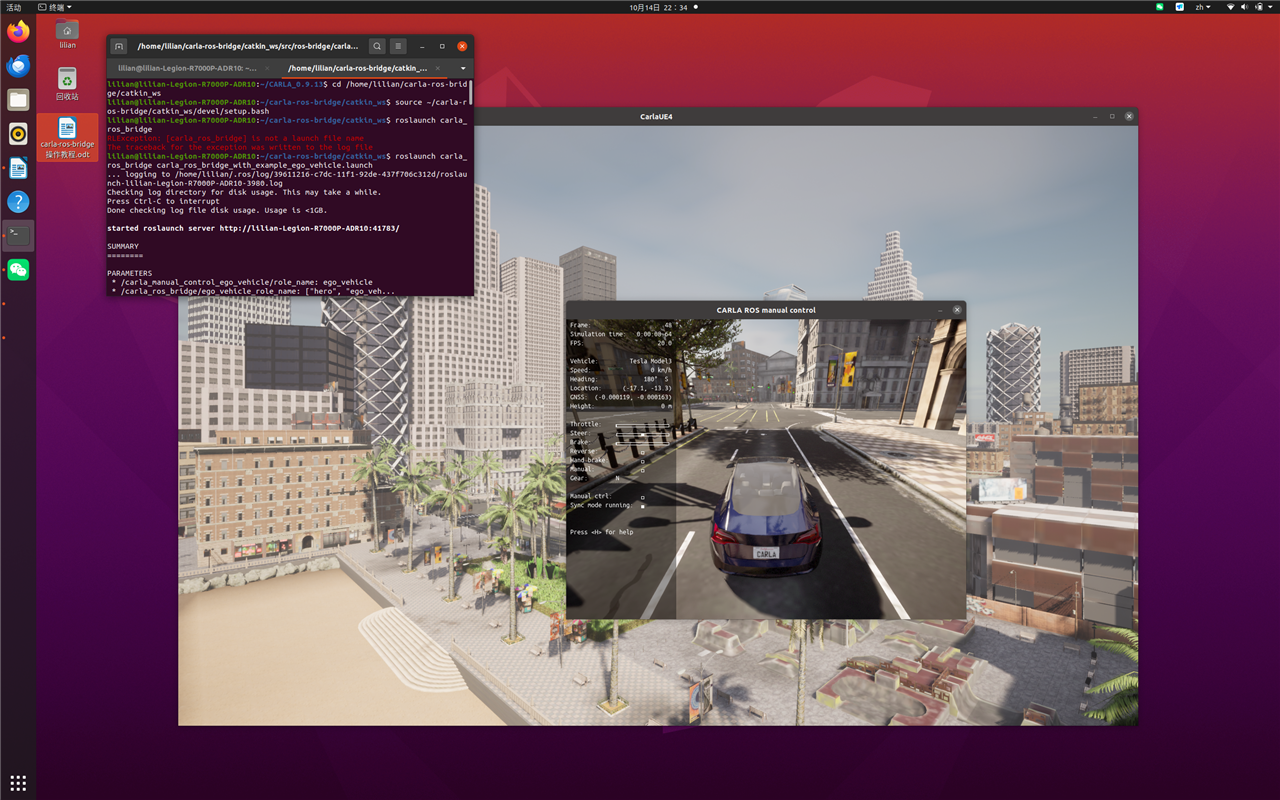Switch to the lilian@lilian-Legion terminal tab
The height and width of the screenshot is (800, 1280).
[x=188, y=68]
